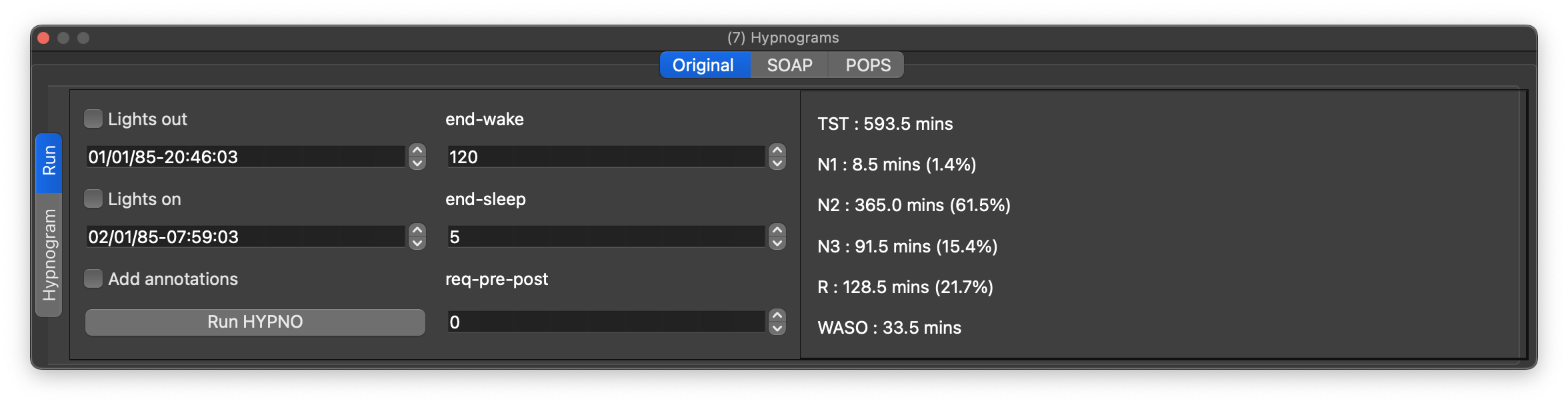Tick the Add annotations checkbox

click(x=93, y=278)
